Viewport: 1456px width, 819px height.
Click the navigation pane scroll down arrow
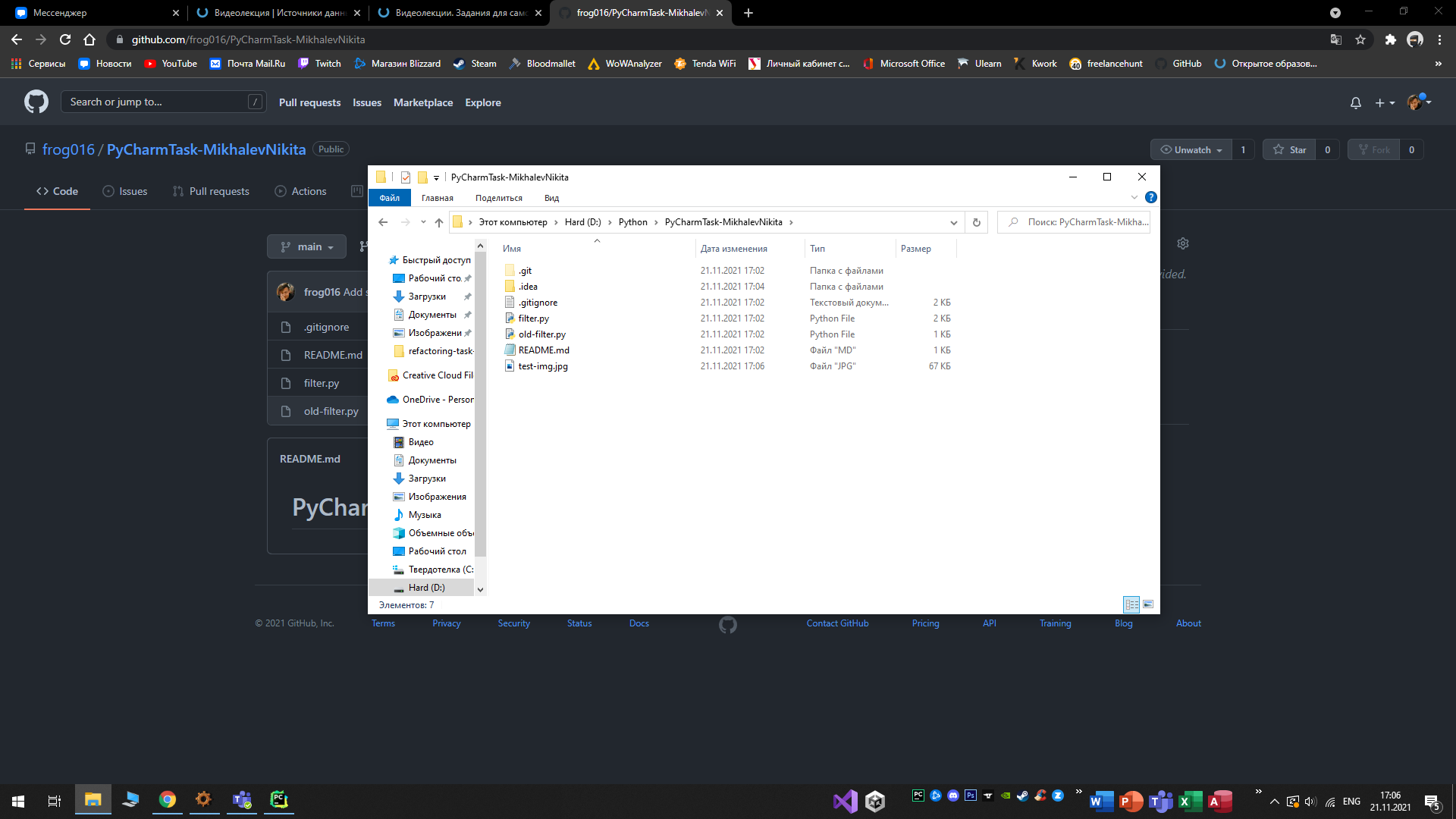point(480,589)
